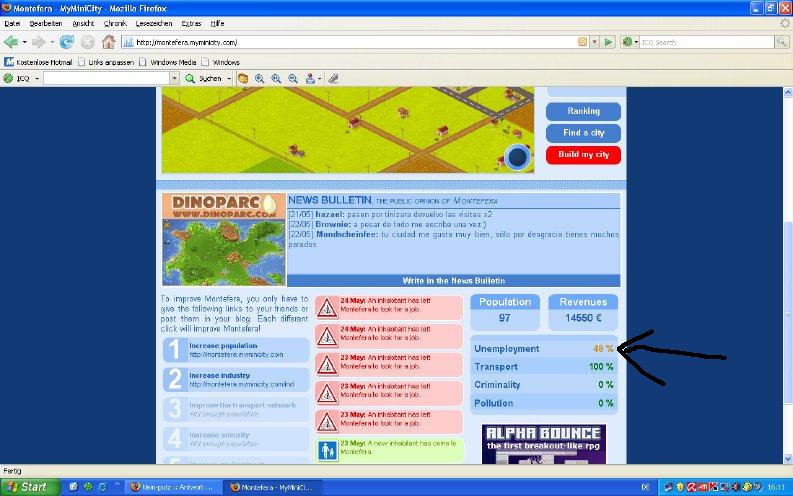Open the address bar history dropdown arrow

tap(594, 42)
